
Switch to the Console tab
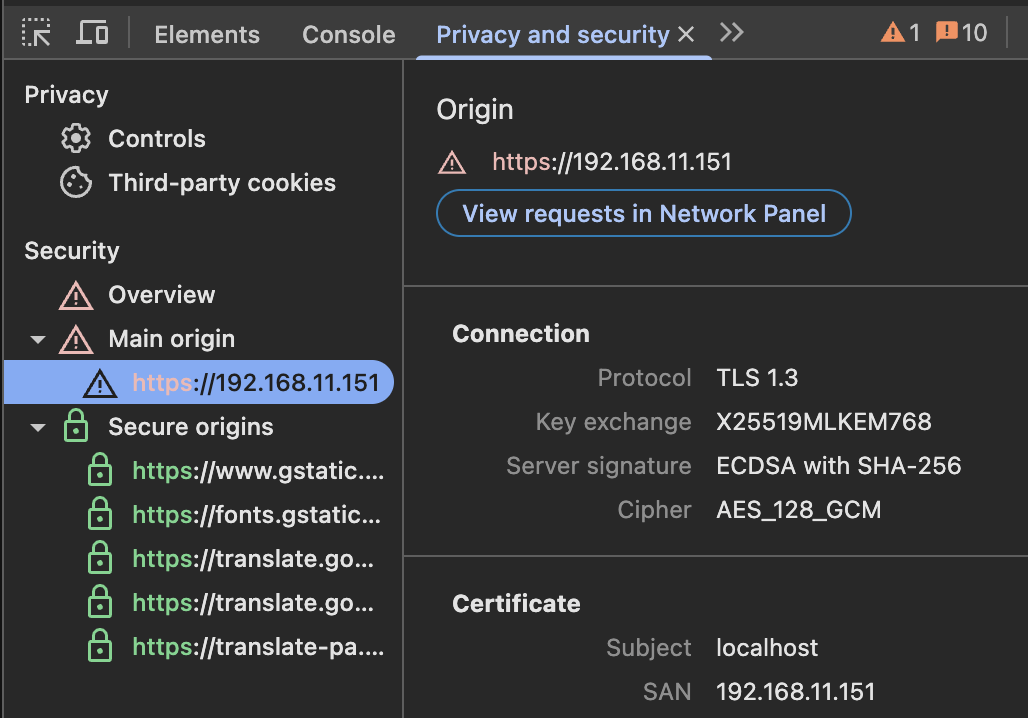(348, 33)
